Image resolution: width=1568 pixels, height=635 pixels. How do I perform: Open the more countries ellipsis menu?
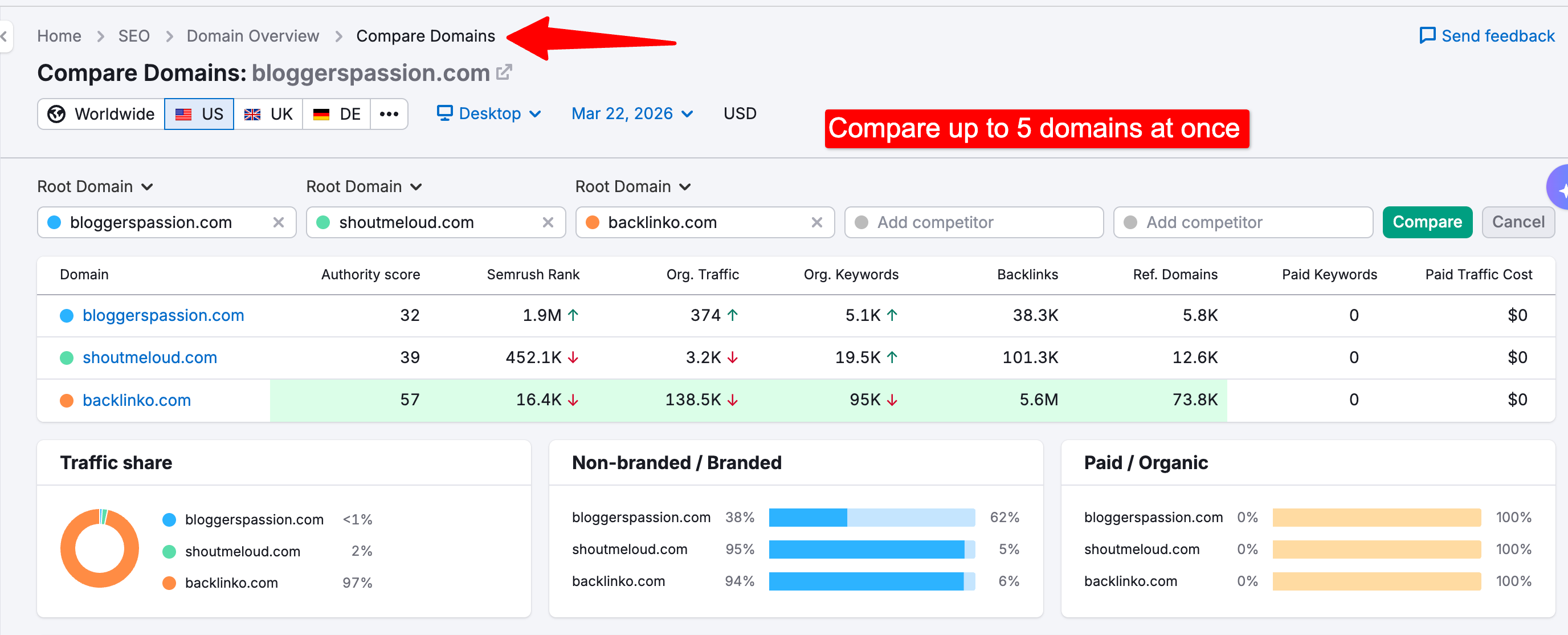pyautogui.click(x=389, y=114)
